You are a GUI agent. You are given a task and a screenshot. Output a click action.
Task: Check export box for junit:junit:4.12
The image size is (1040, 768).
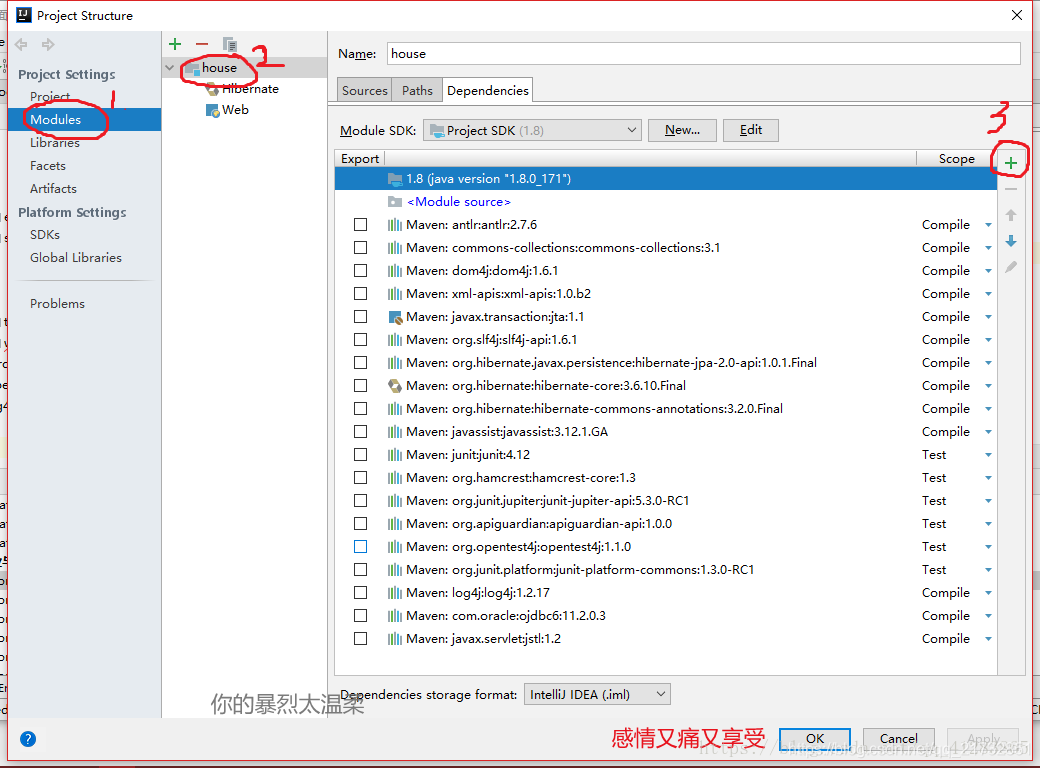[360, 455]
